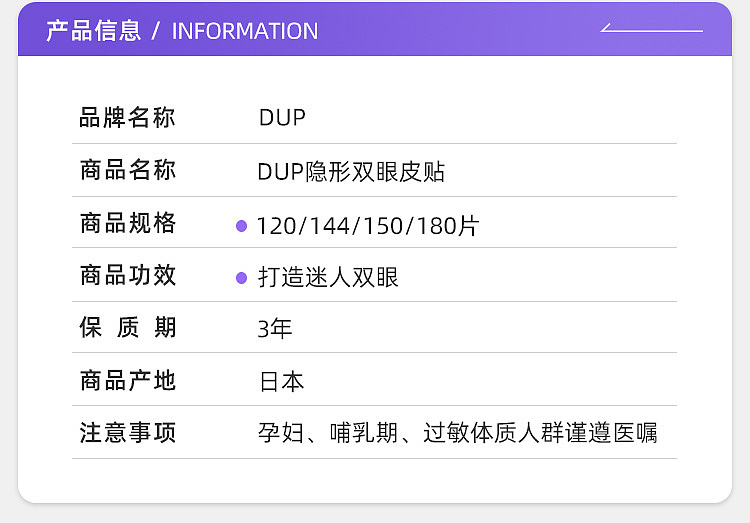
Task: Click the value '打造迷人双眼'
Action: (x=328, y=278)
